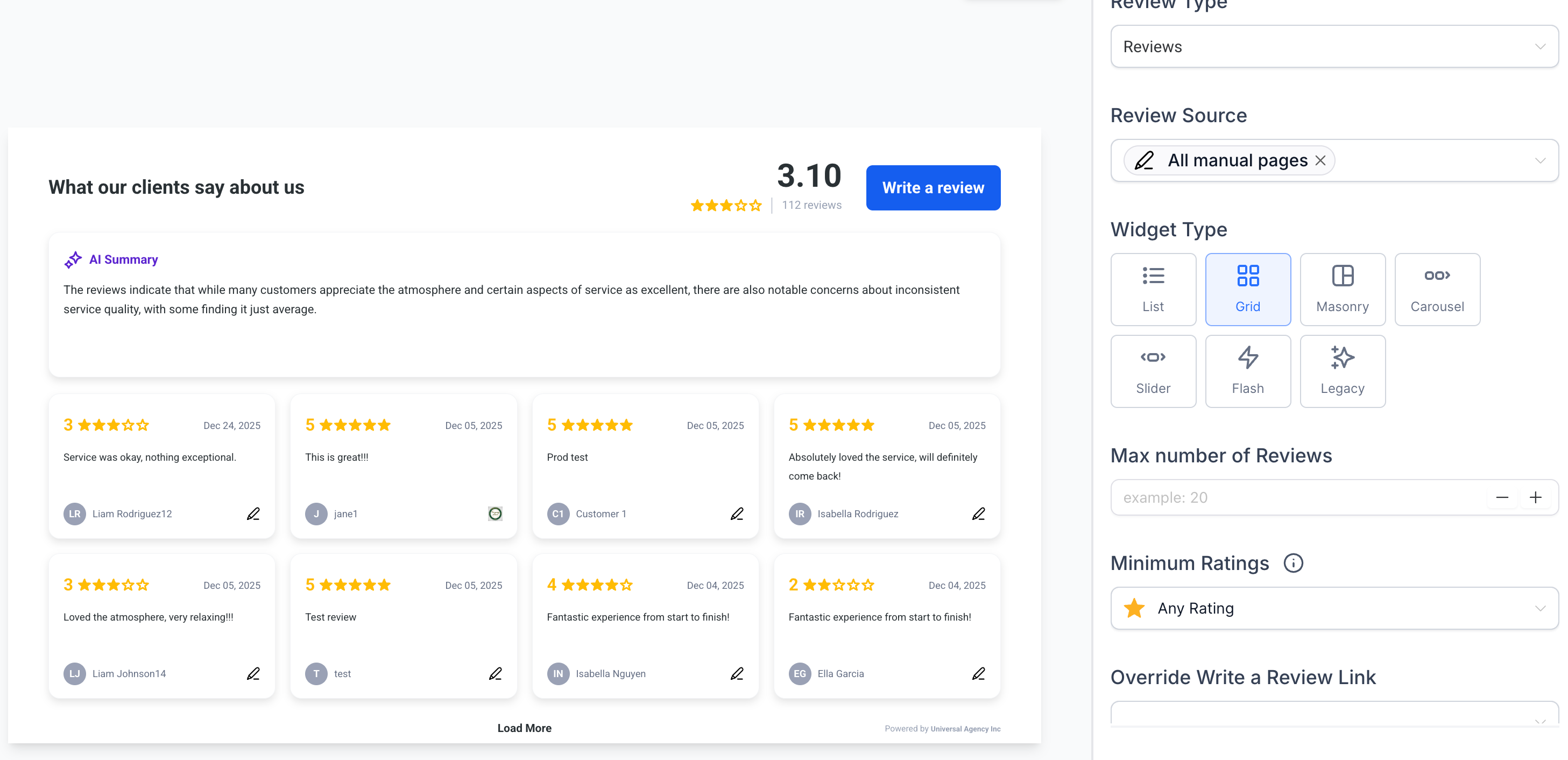Click source icon on jane1 review

(495, 513)
